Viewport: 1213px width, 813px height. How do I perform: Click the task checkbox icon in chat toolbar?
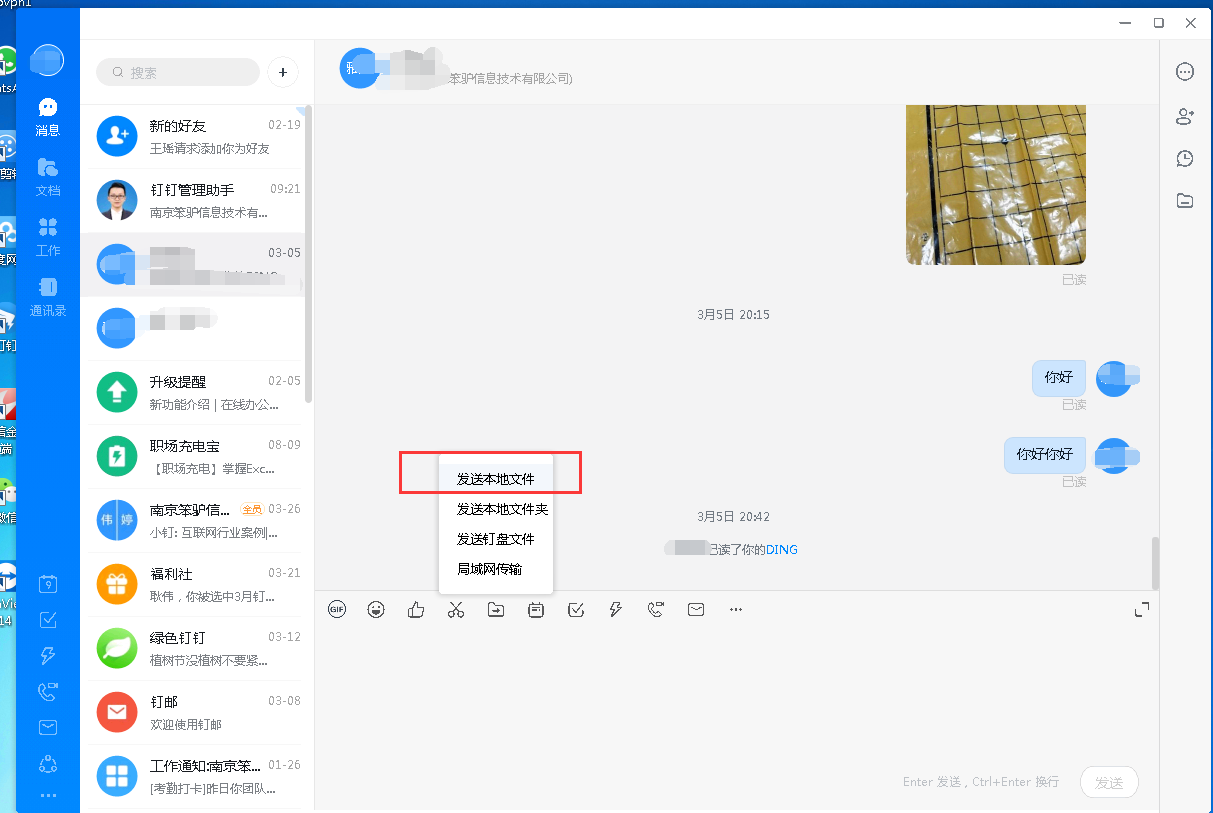pyautogui.click(x=576, y=609)
